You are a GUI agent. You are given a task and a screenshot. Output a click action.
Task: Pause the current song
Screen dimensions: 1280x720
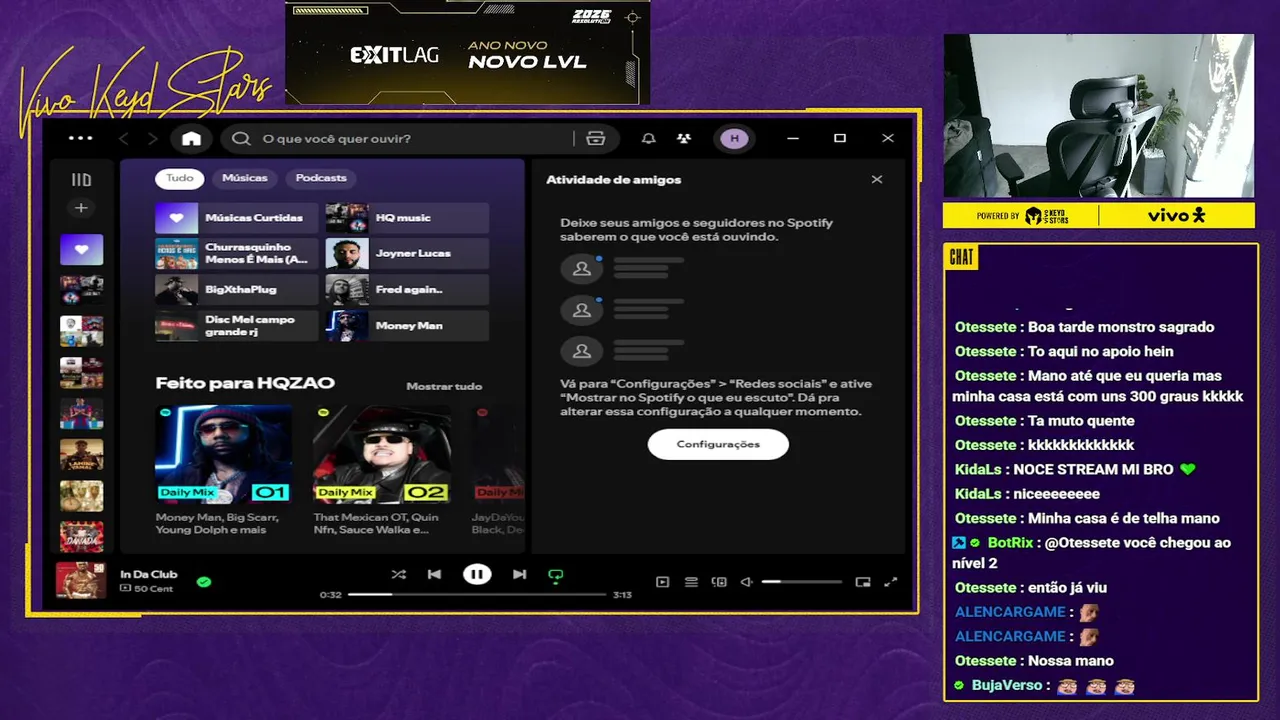477,574
